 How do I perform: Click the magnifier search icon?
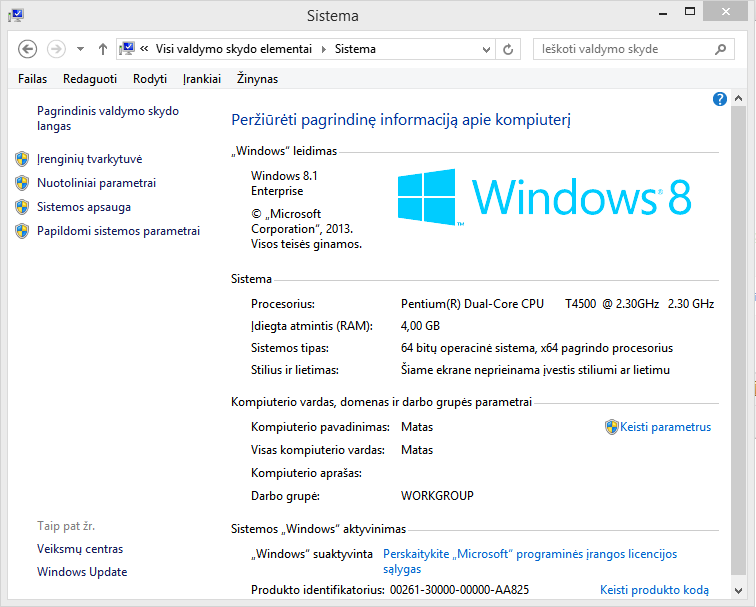point(720,49)
